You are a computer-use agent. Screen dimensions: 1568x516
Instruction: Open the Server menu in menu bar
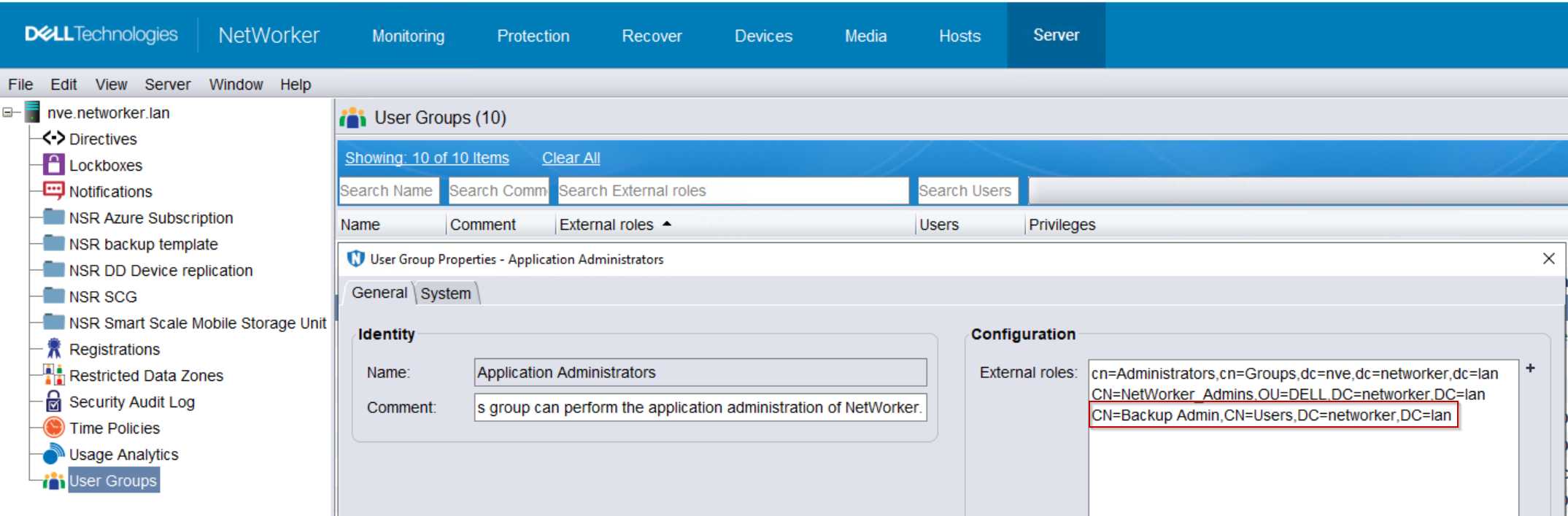167,85
